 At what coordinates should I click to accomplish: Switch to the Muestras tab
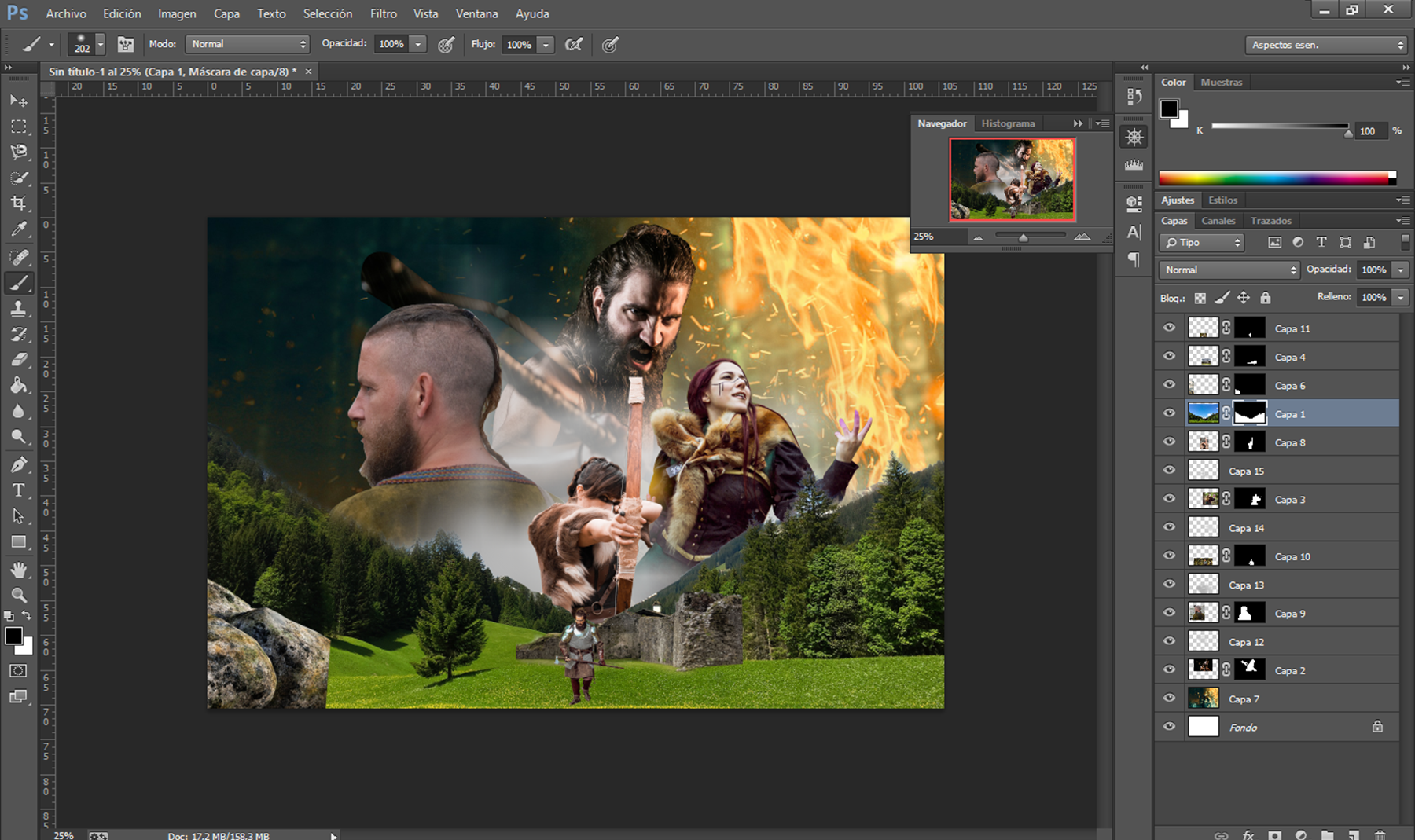tap(1222, 82)
